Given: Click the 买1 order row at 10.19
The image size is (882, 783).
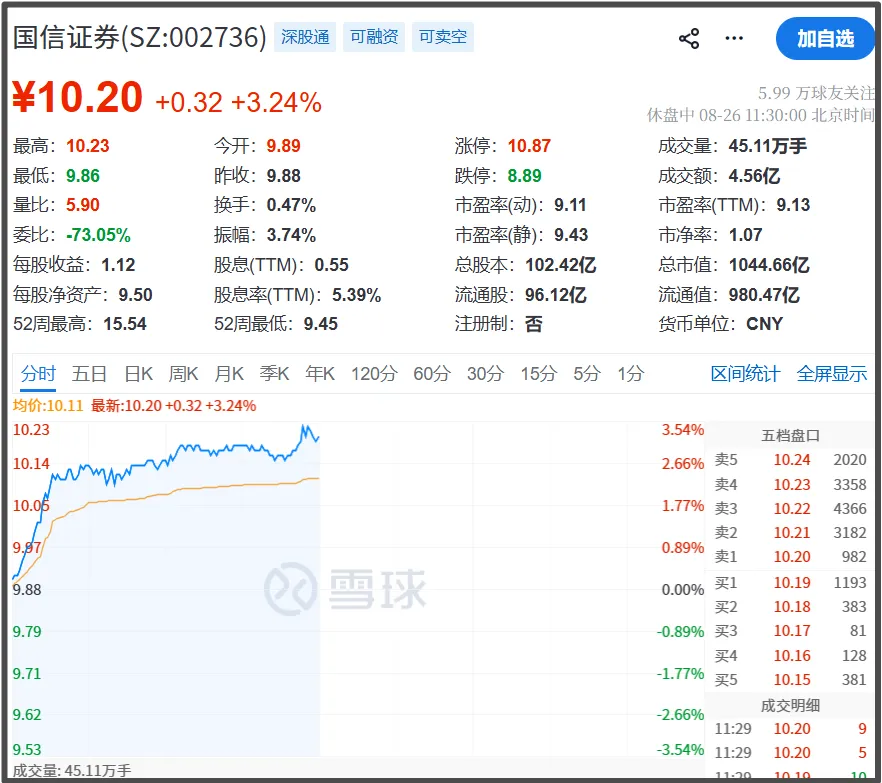Looking at the screenshot, I should click(790, 583).
